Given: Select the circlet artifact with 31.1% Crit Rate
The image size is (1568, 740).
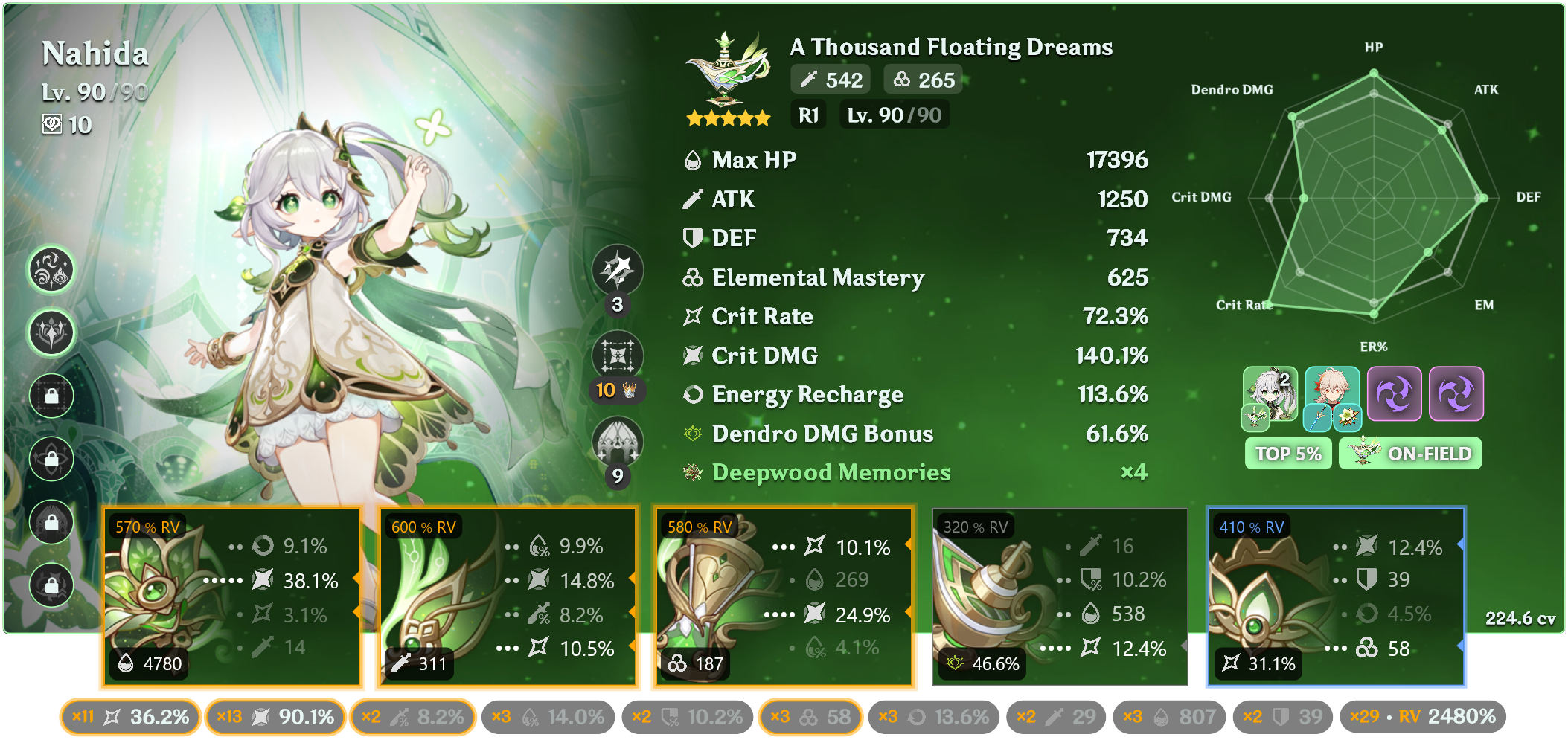Looking at the screenshot, I should [1336, 596].
